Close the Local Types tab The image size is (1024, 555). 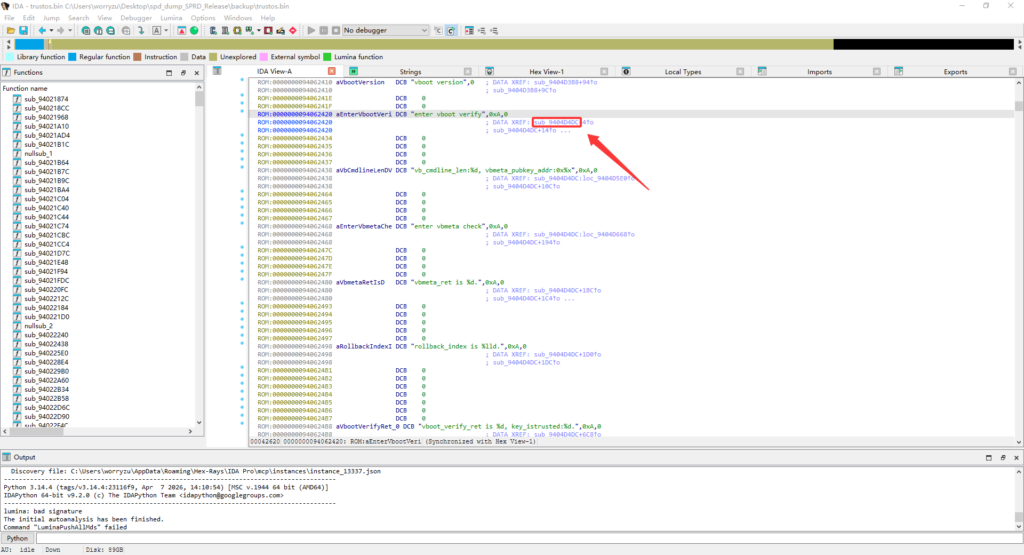740,72
